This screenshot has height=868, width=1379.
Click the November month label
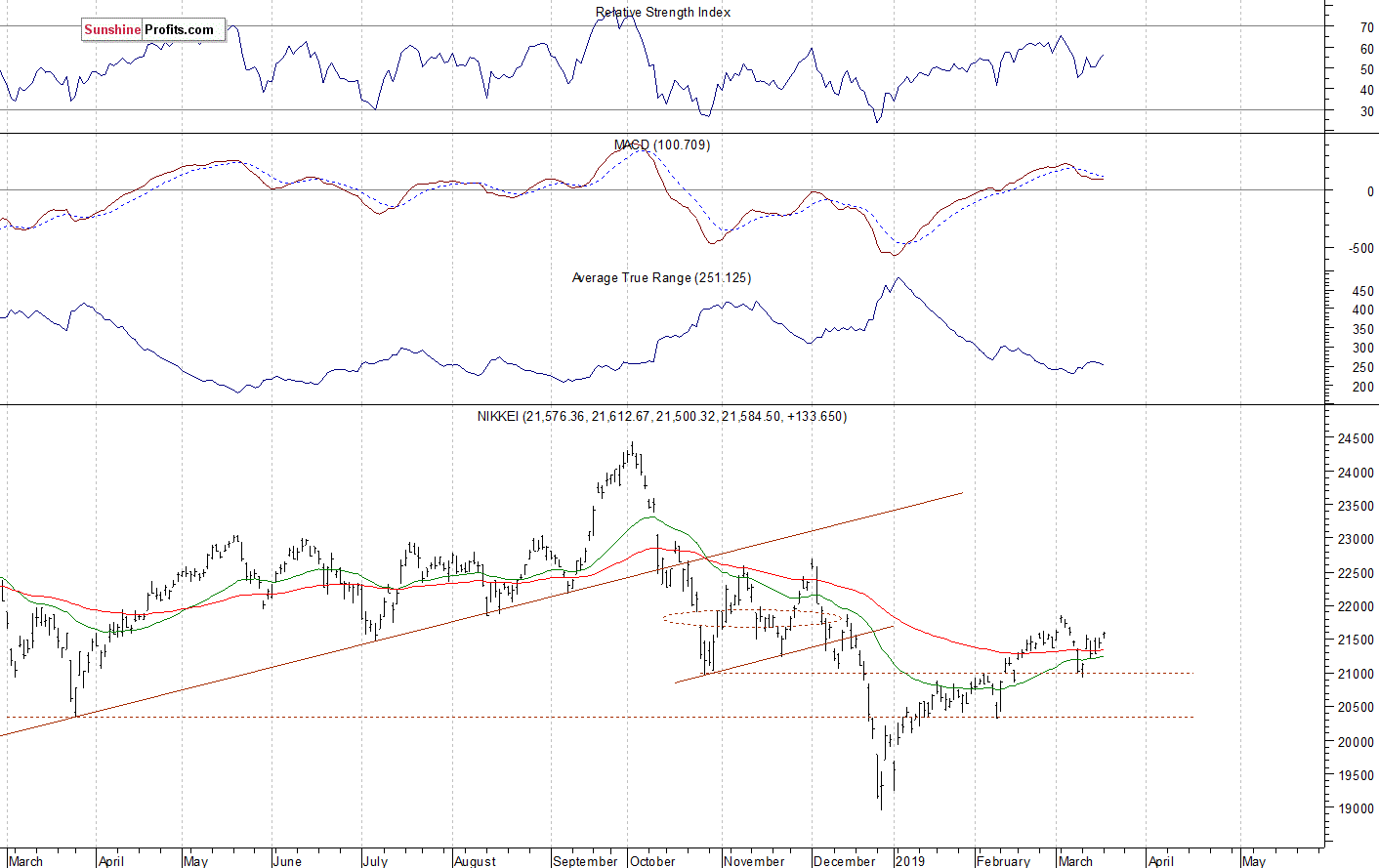tap(754, 860)
